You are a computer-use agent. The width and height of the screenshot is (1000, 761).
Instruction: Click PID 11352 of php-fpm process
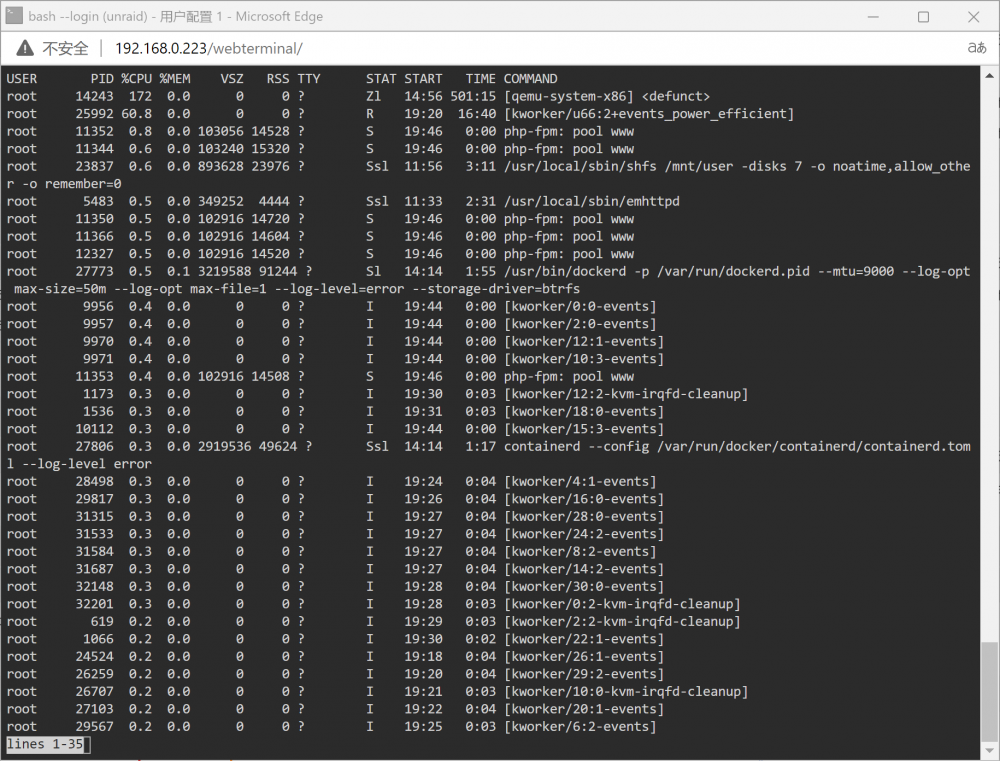click(x=94, y=131)
